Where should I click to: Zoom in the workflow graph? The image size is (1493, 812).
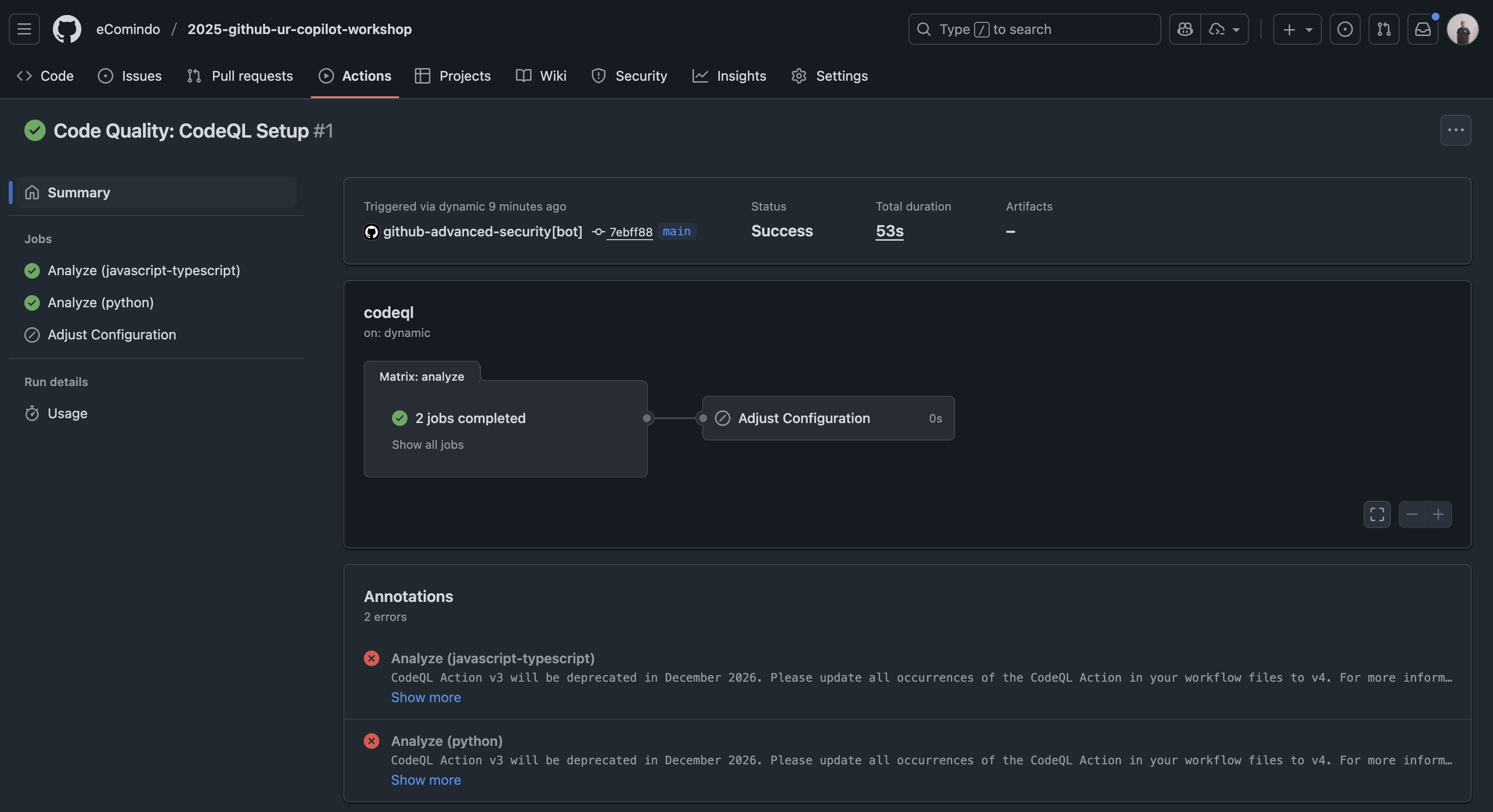(1438, 514)
